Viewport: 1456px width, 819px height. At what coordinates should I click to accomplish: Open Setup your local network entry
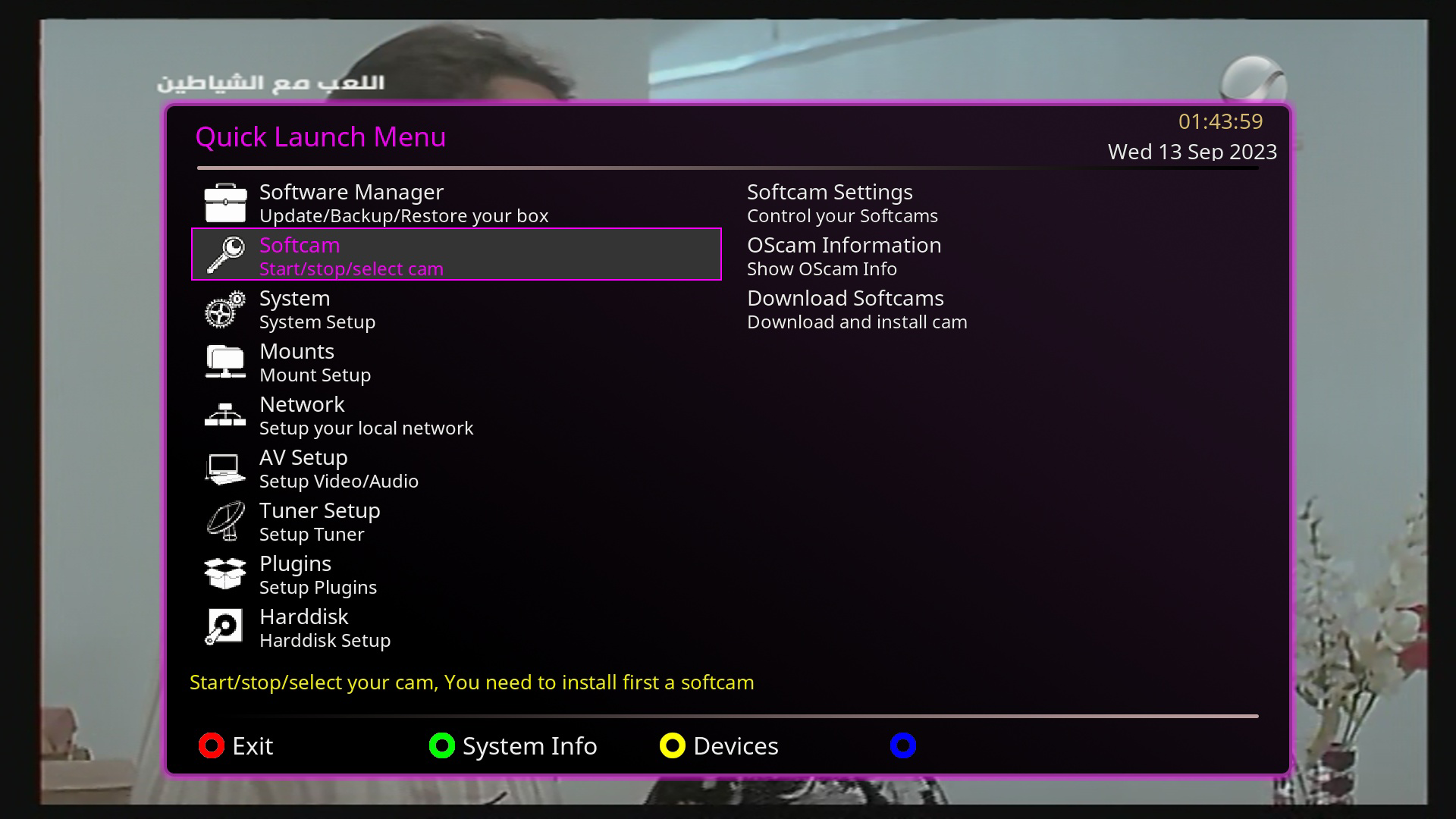coord(366,428)
